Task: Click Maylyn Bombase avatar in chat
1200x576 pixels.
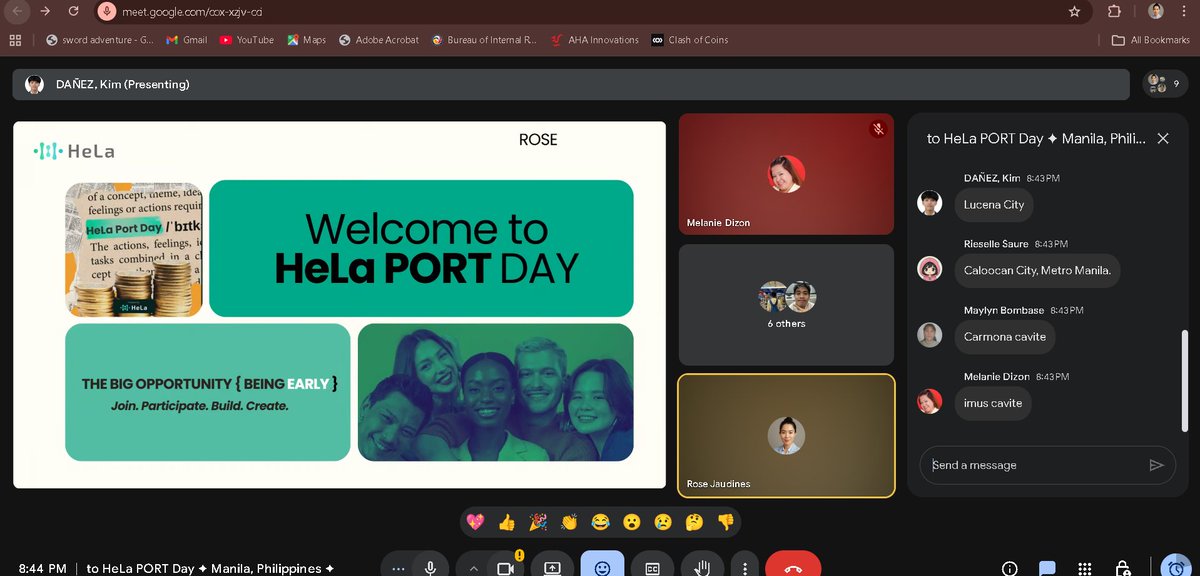Action: [930, 335]
